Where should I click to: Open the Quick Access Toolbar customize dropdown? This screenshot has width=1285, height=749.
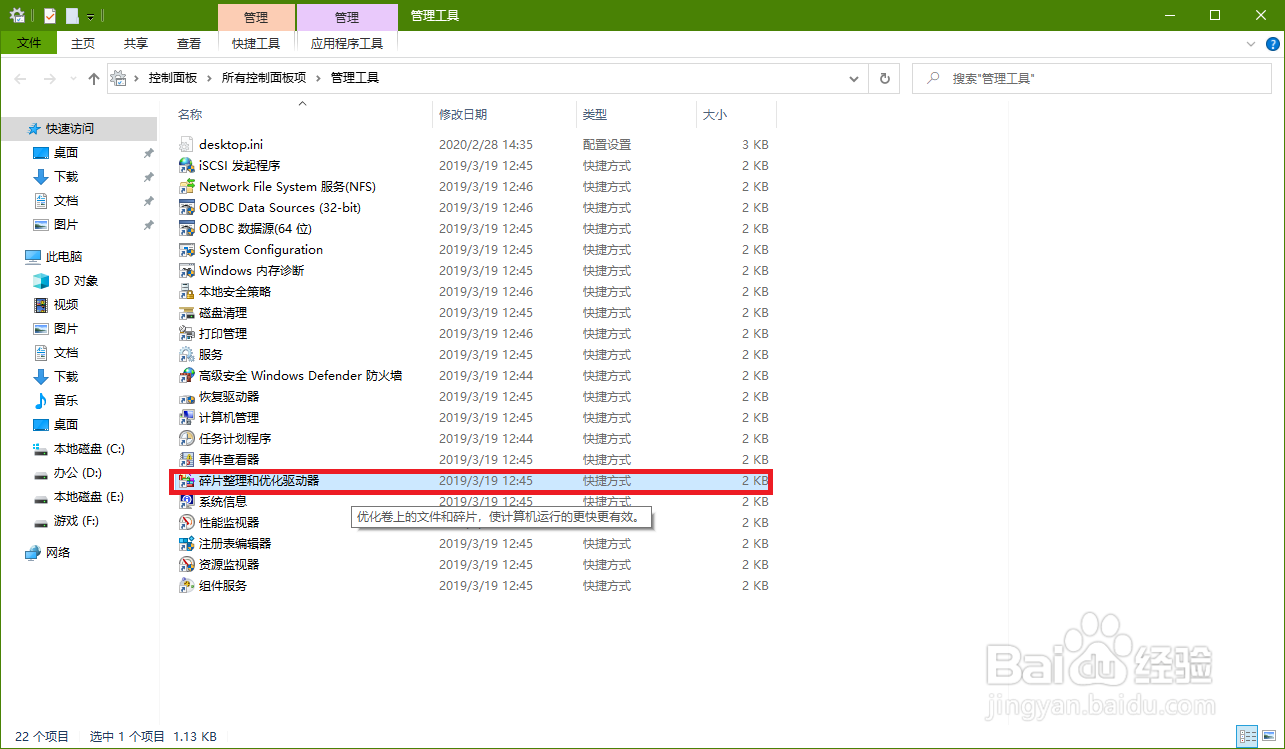(90, 16)
